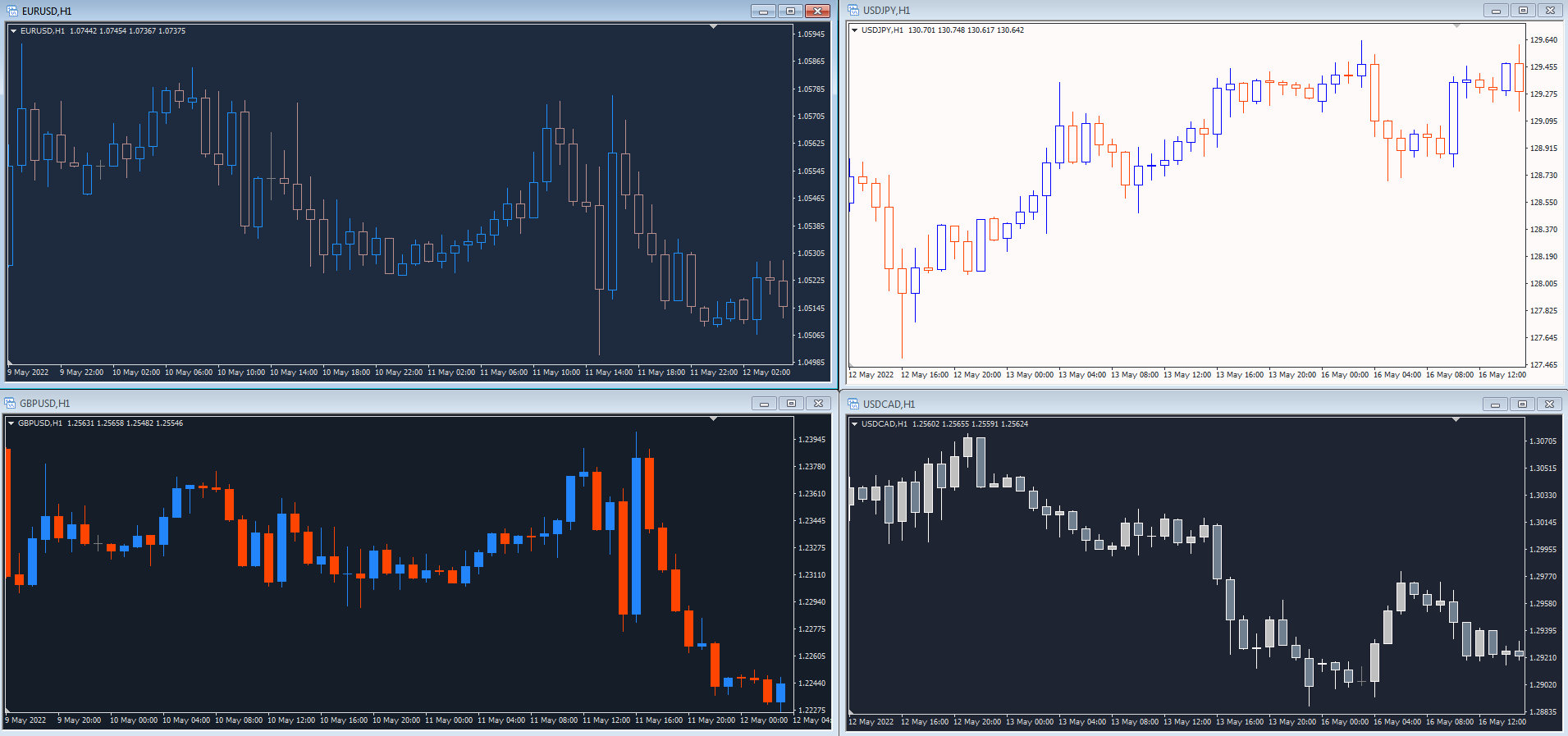The width and height of the screenshot is (1568, 736).
Task: Maximize the USDCAD,H1 chart window
Action: tap(1523, 404)
